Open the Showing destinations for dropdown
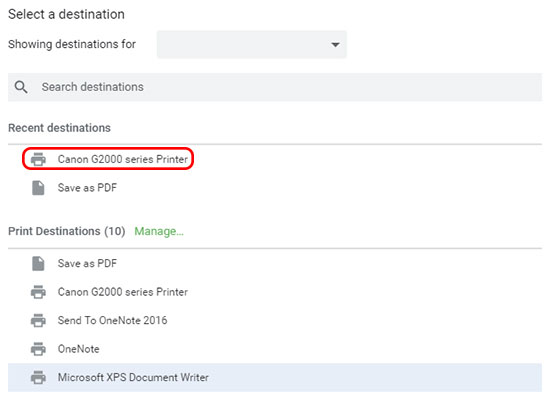The height and width of the screenshot is (398, 550). tap(251, 45)
